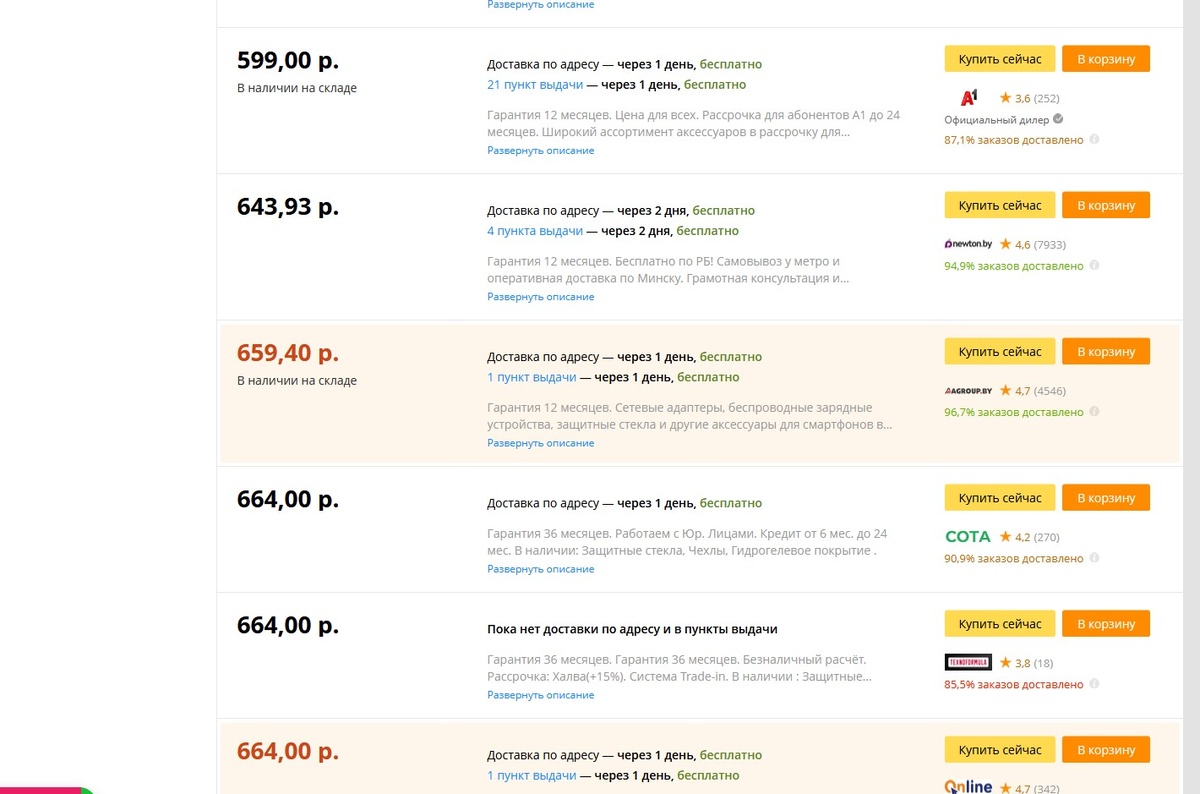The height and width of the screenshot is (794, 1200).
Task: Click the Teknoformula seller logo
Action: click(x=967, y=663)
